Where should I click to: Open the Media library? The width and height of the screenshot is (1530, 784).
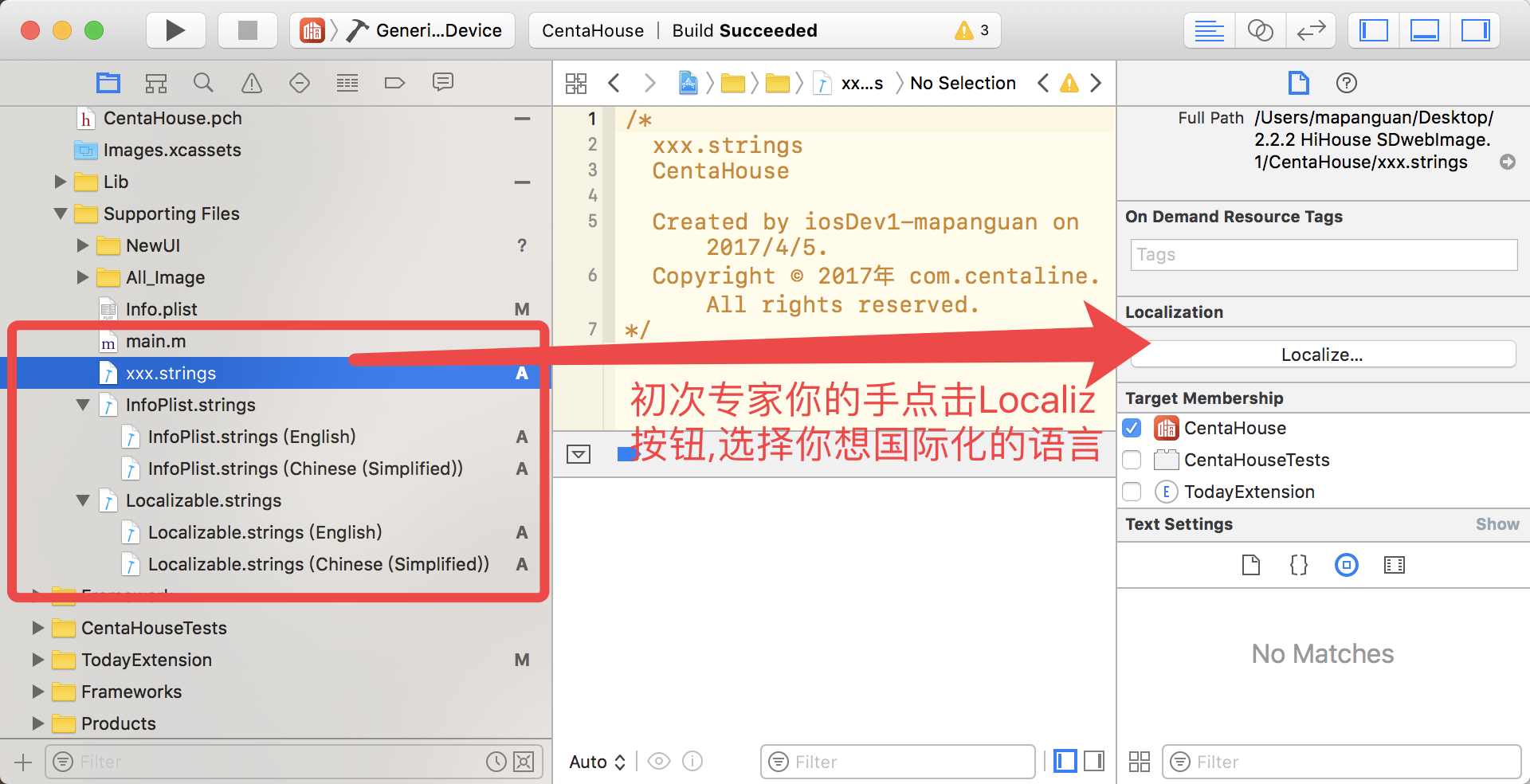(1395, 565)
